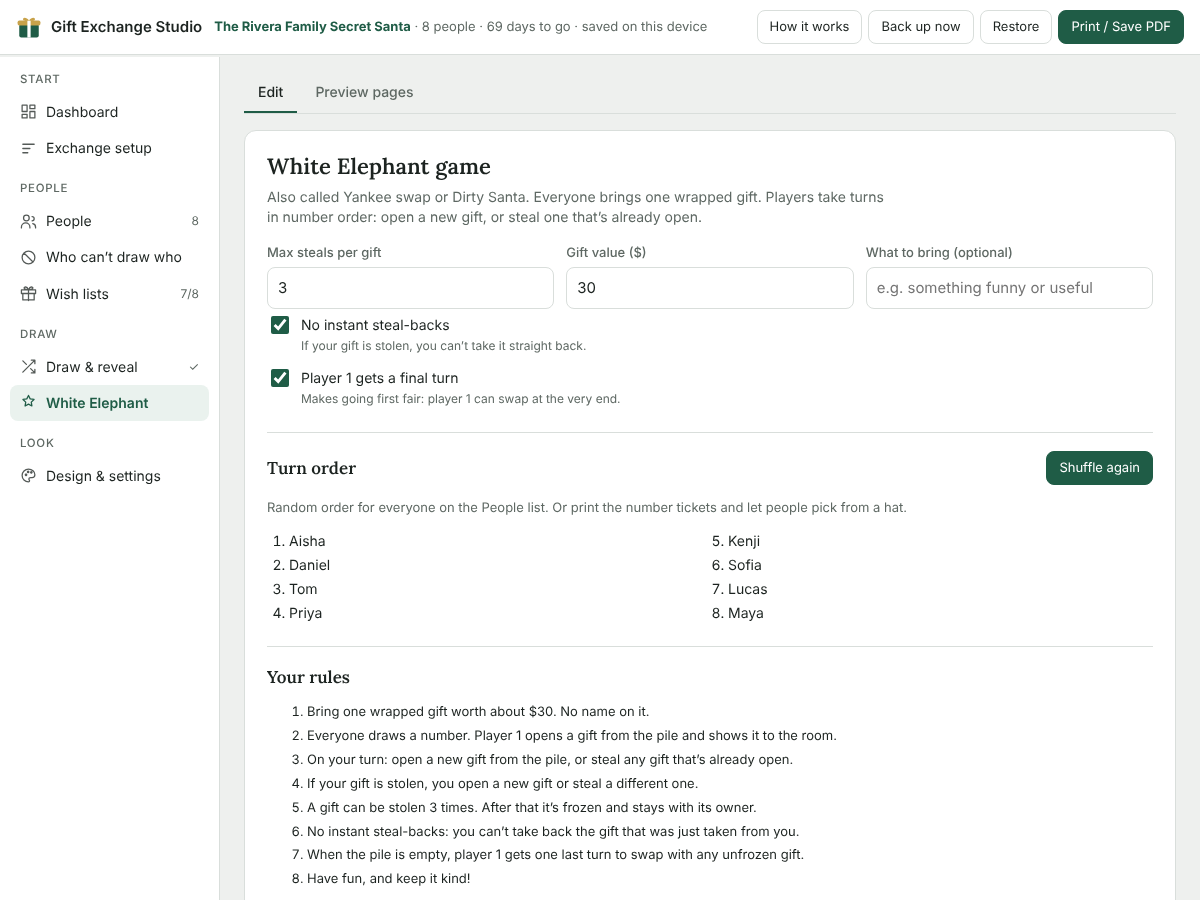Open the Dashboard page
The width and height of the screenshot is (1200, 900).
110,112
